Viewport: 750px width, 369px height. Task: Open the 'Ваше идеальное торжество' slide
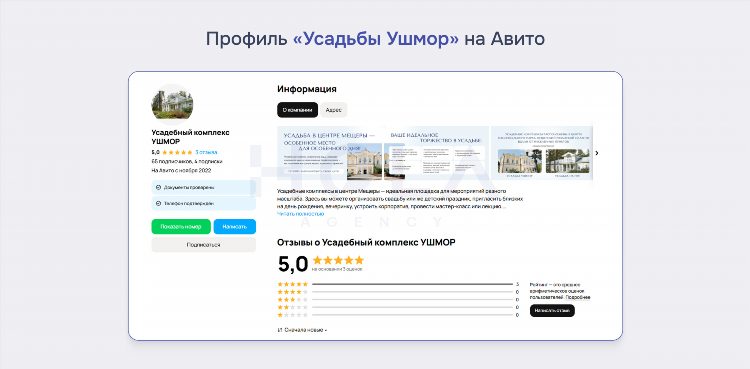[436, 153]
